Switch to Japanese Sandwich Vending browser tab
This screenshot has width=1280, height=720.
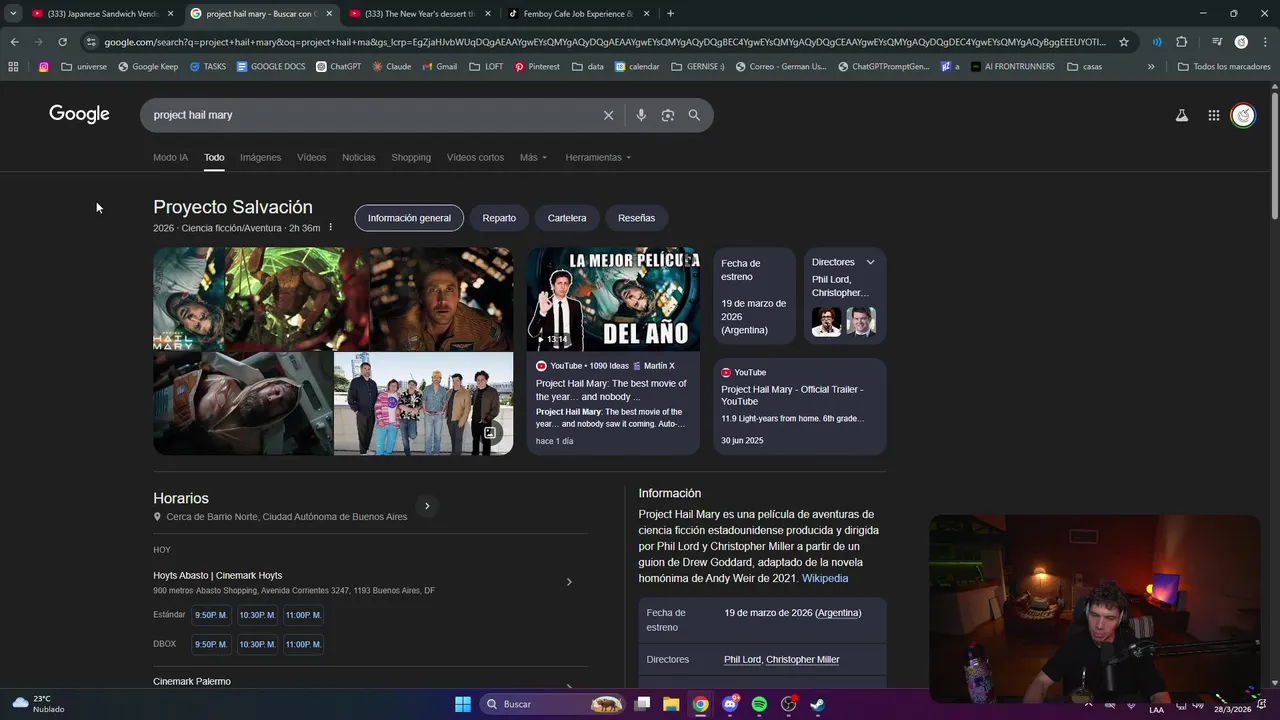[x=104, y=14]
